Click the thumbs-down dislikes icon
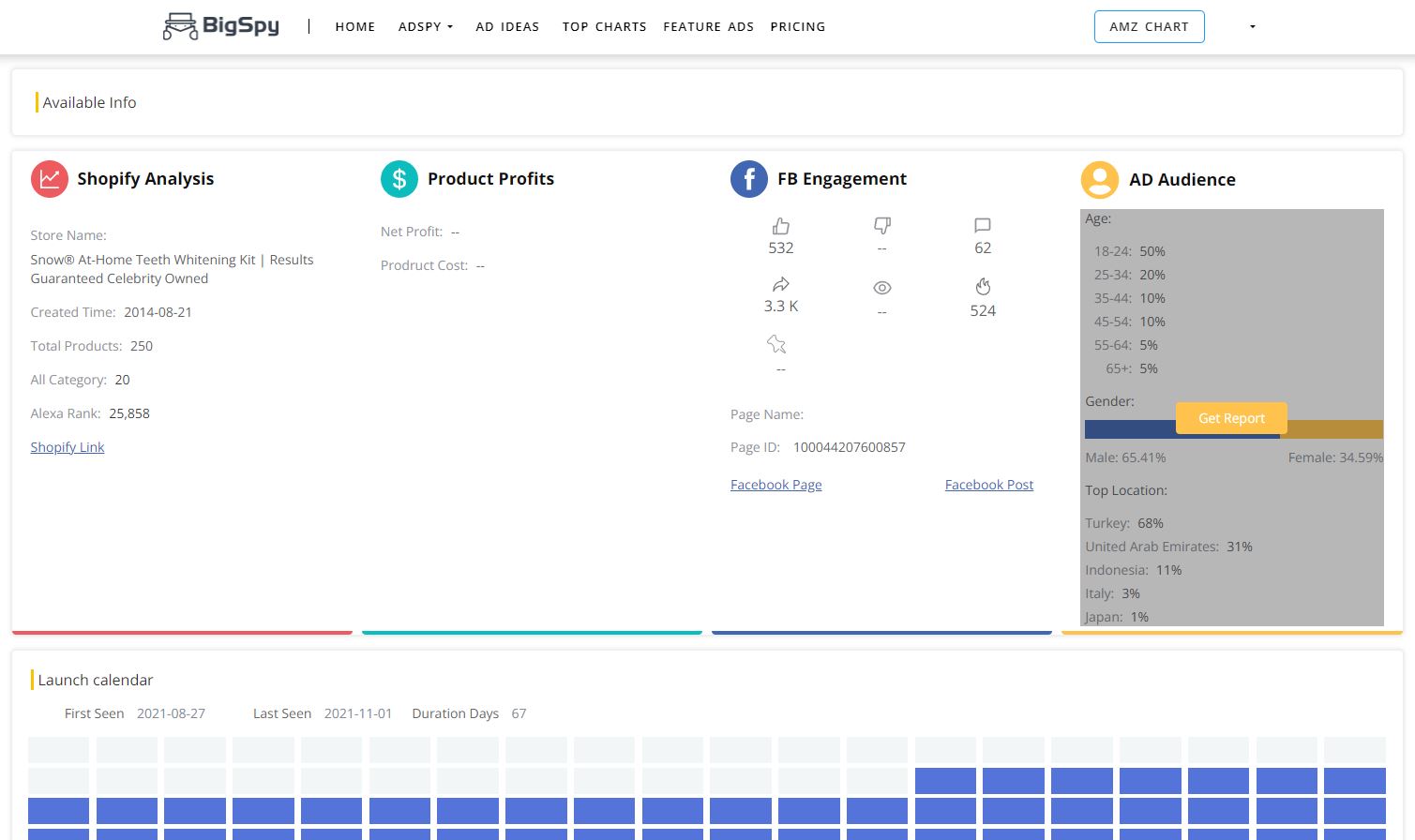The width and height of the screenshot is (1415, 840). (881, 226)
